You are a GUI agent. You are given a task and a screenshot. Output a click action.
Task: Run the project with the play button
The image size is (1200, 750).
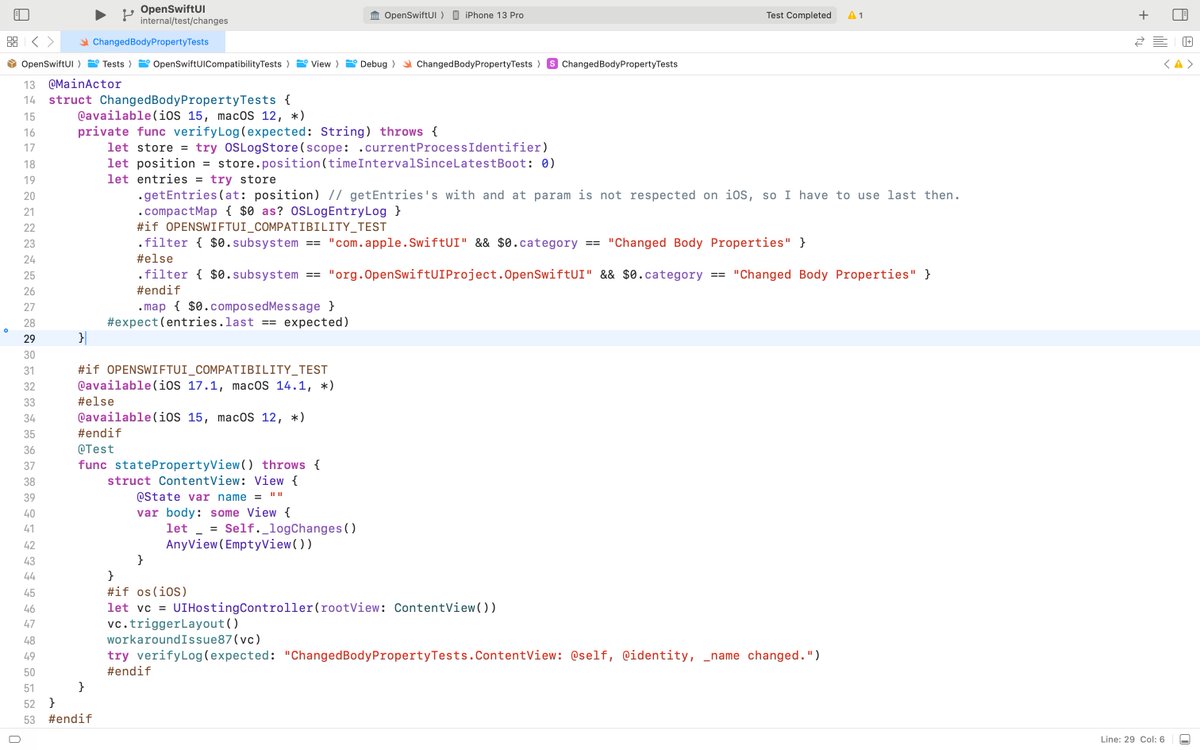point(100,15)
